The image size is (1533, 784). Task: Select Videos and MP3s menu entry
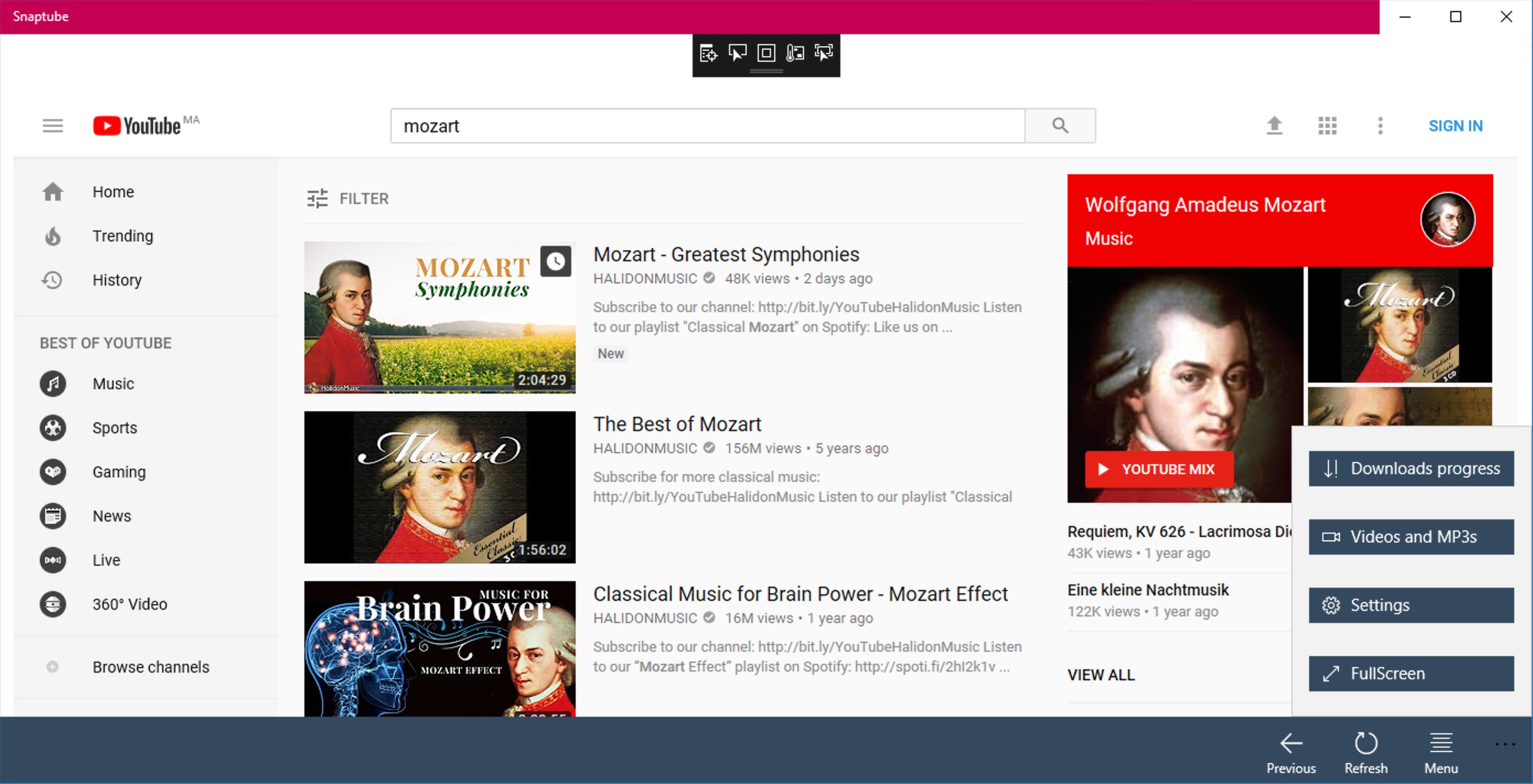(x=1411, y=537)
